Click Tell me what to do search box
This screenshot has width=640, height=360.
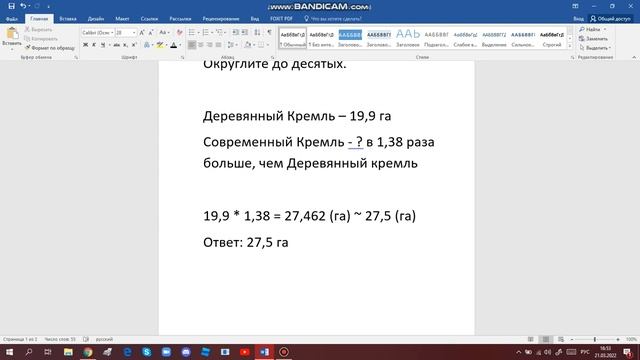click(x=333, y=19)
